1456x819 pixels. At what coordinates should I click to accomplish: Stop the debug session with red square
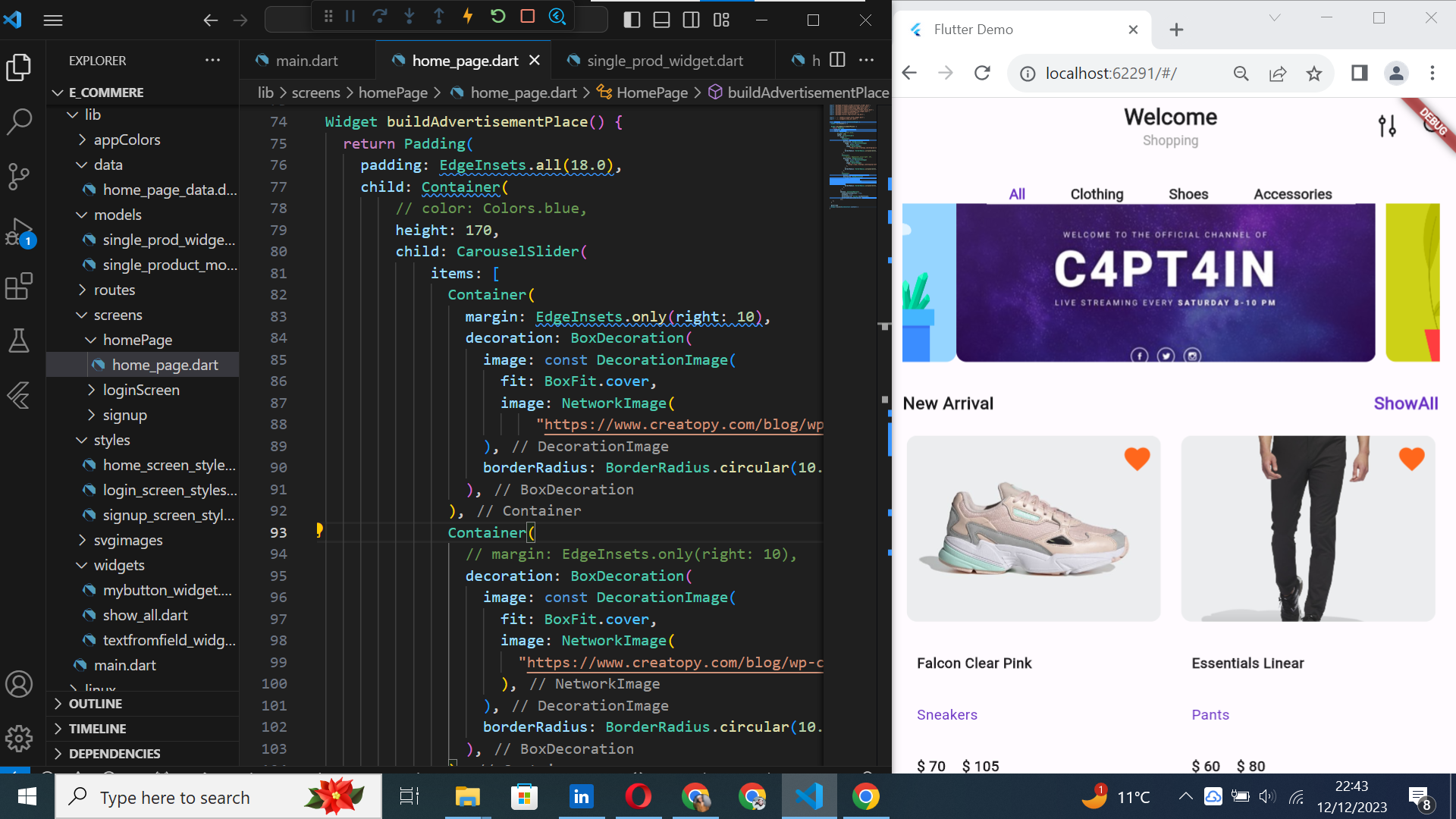[x=528, y=17]
